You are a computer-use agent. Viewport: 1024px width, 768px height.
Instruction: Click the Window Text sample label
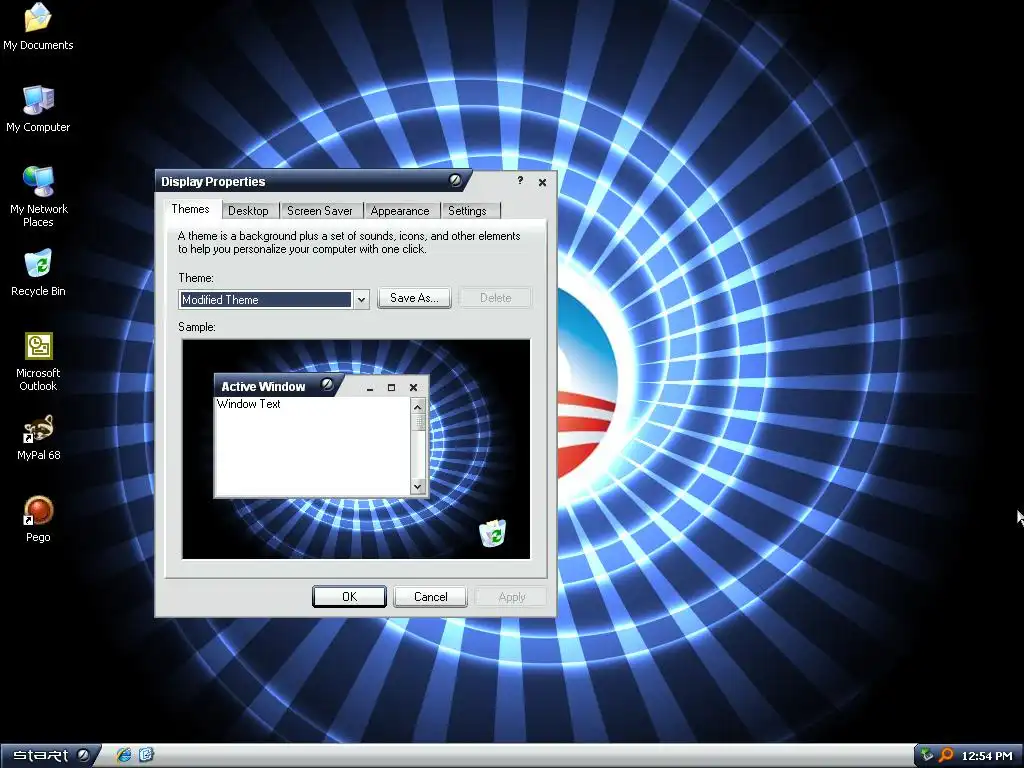(248, 404)
